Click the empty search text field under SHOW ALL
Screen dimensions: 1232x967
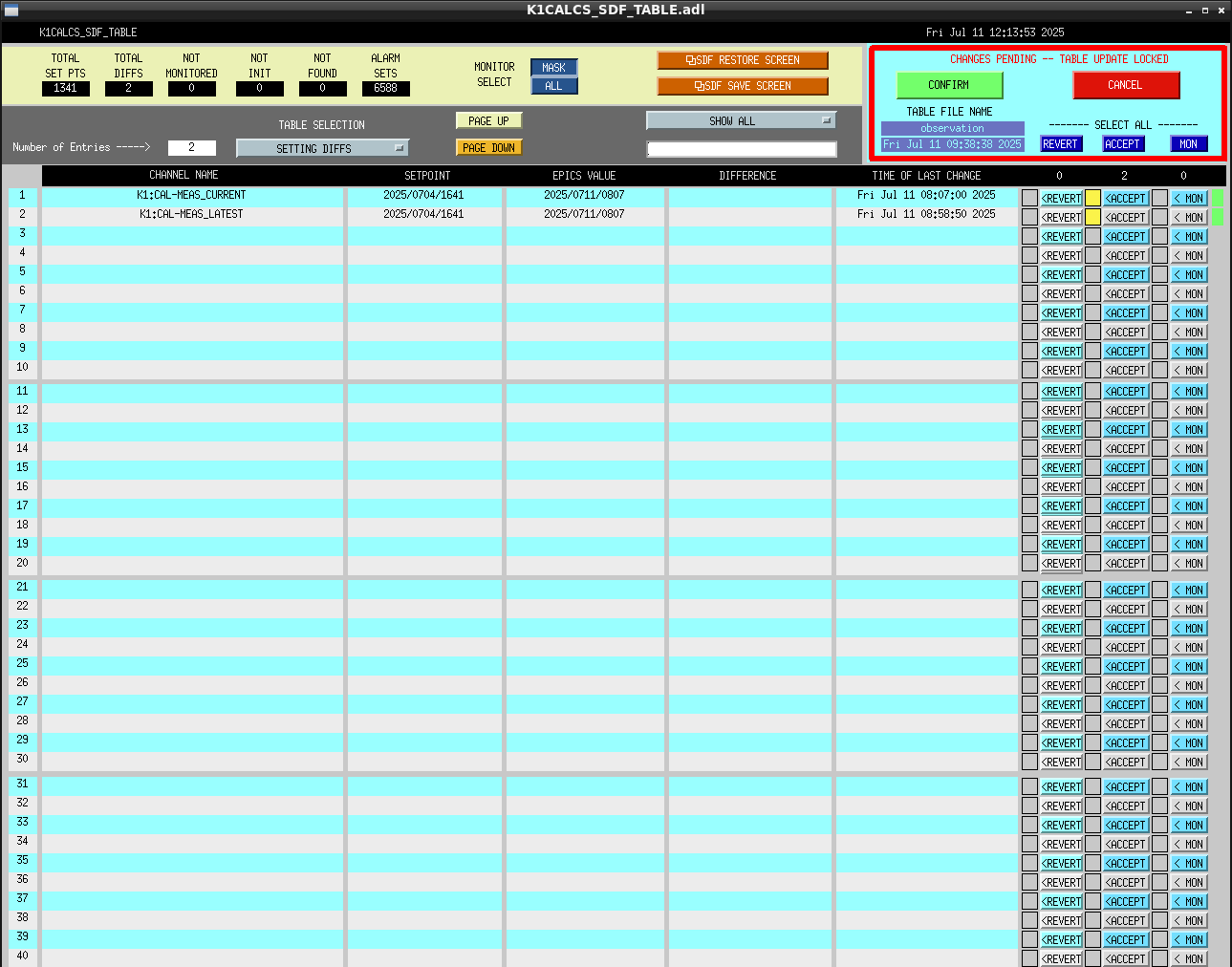742,149
